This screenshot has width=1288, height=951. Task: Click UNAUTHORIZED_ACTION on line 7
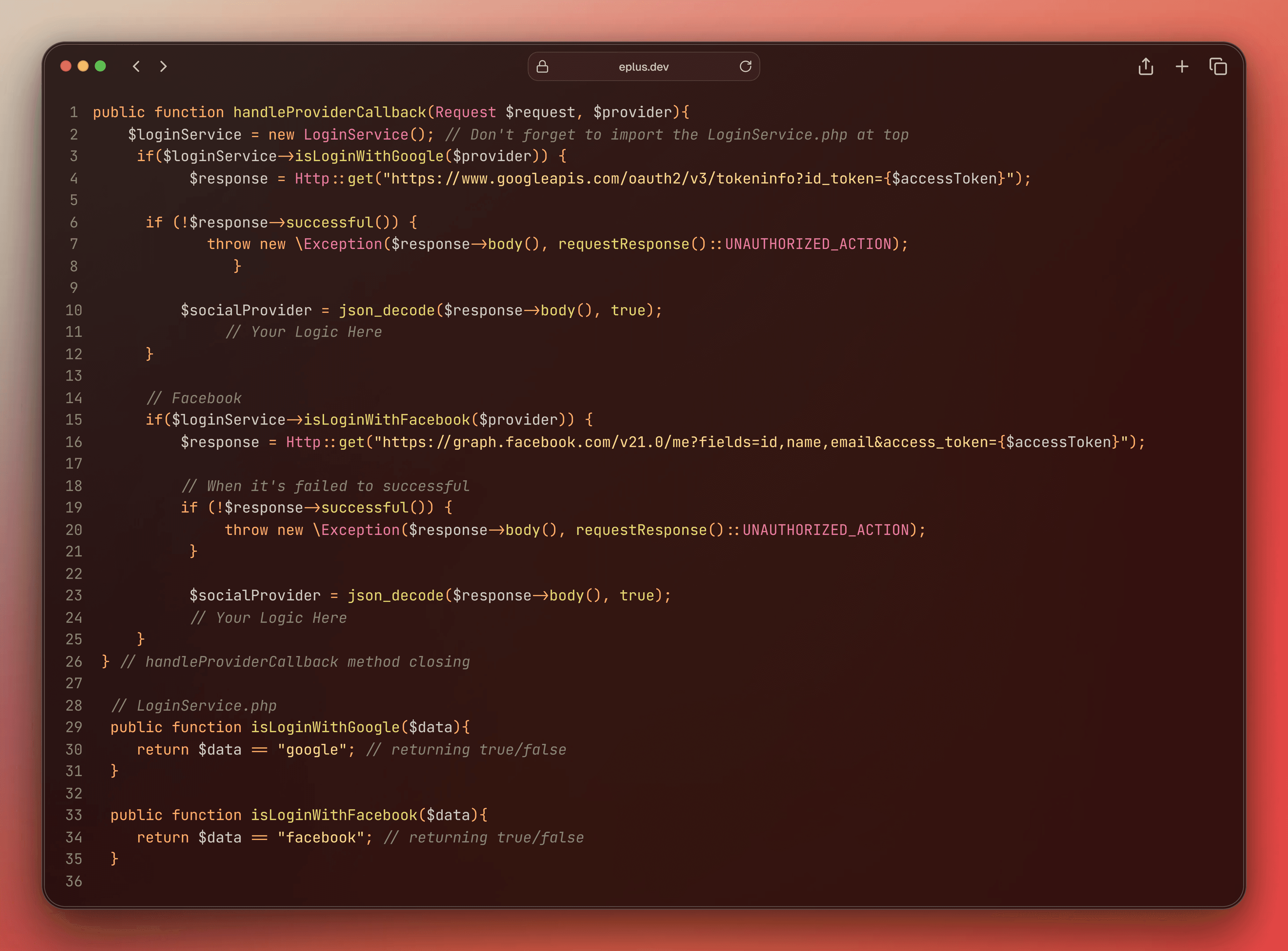pos(808,244)
